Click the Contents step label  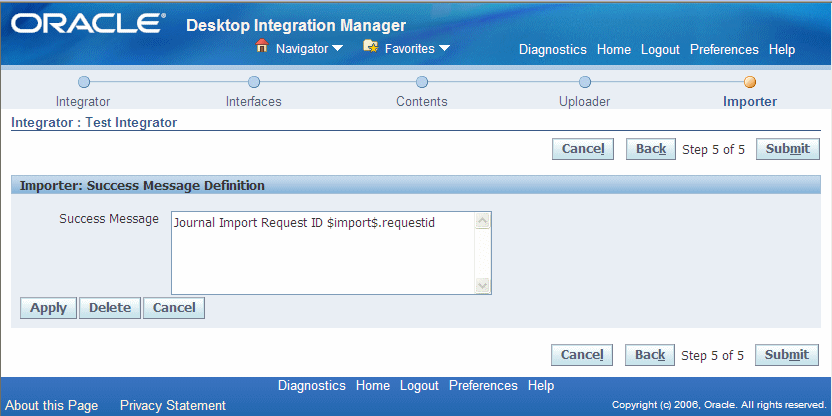[x=422, y=101]
